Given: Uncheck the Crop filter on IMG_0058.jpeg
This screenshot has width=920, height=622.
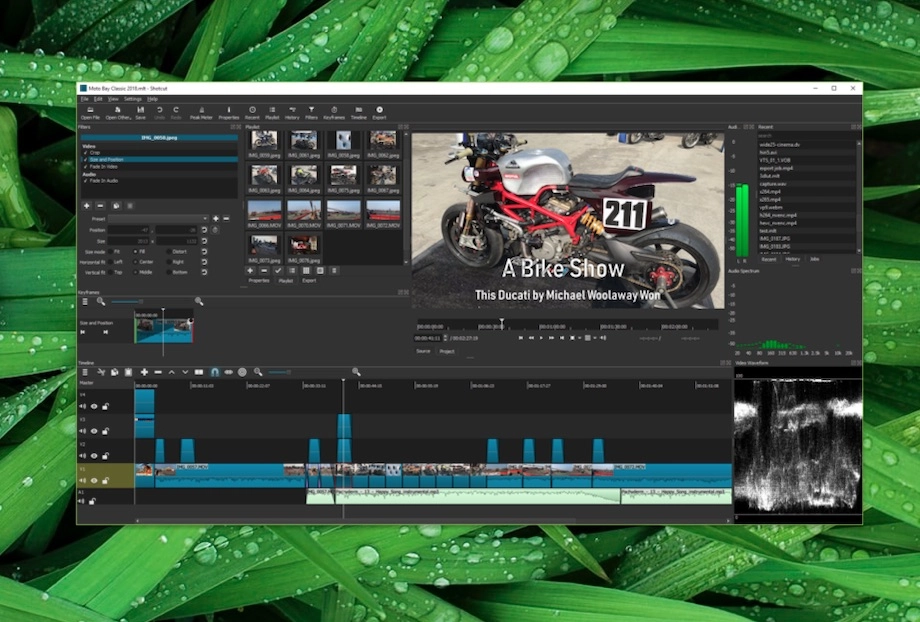Looking at the screenshot, I should (86, 152).
